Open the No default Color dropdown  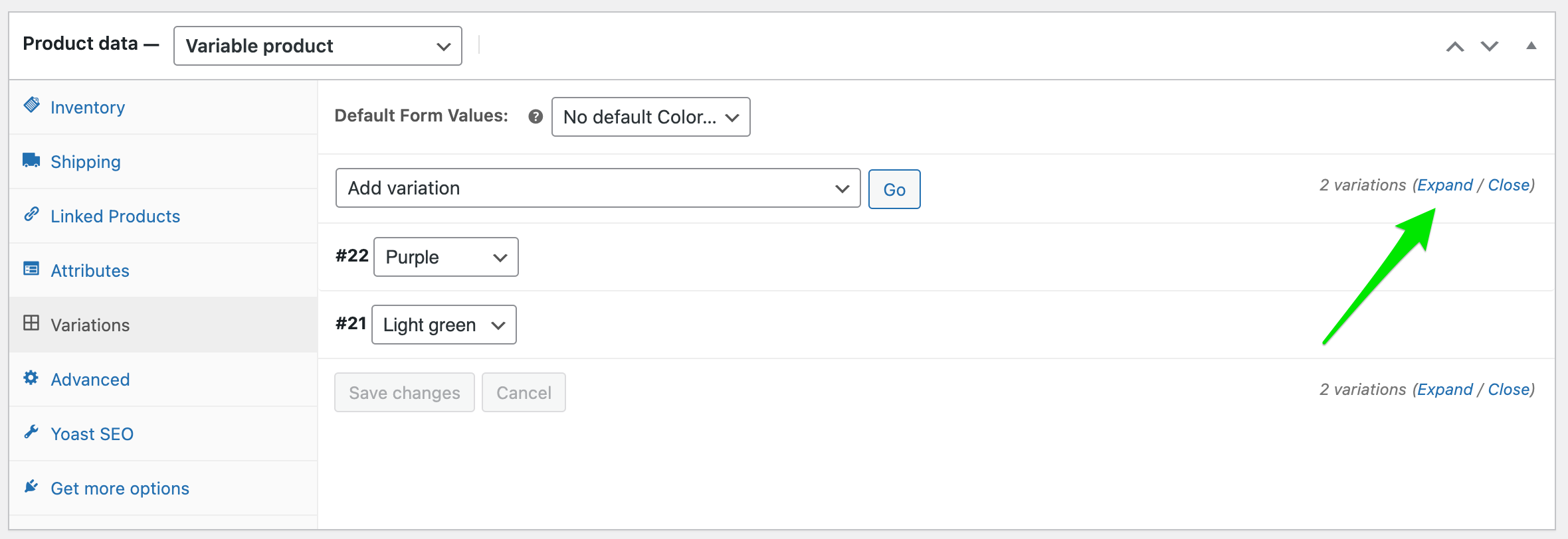click(650, 117)
